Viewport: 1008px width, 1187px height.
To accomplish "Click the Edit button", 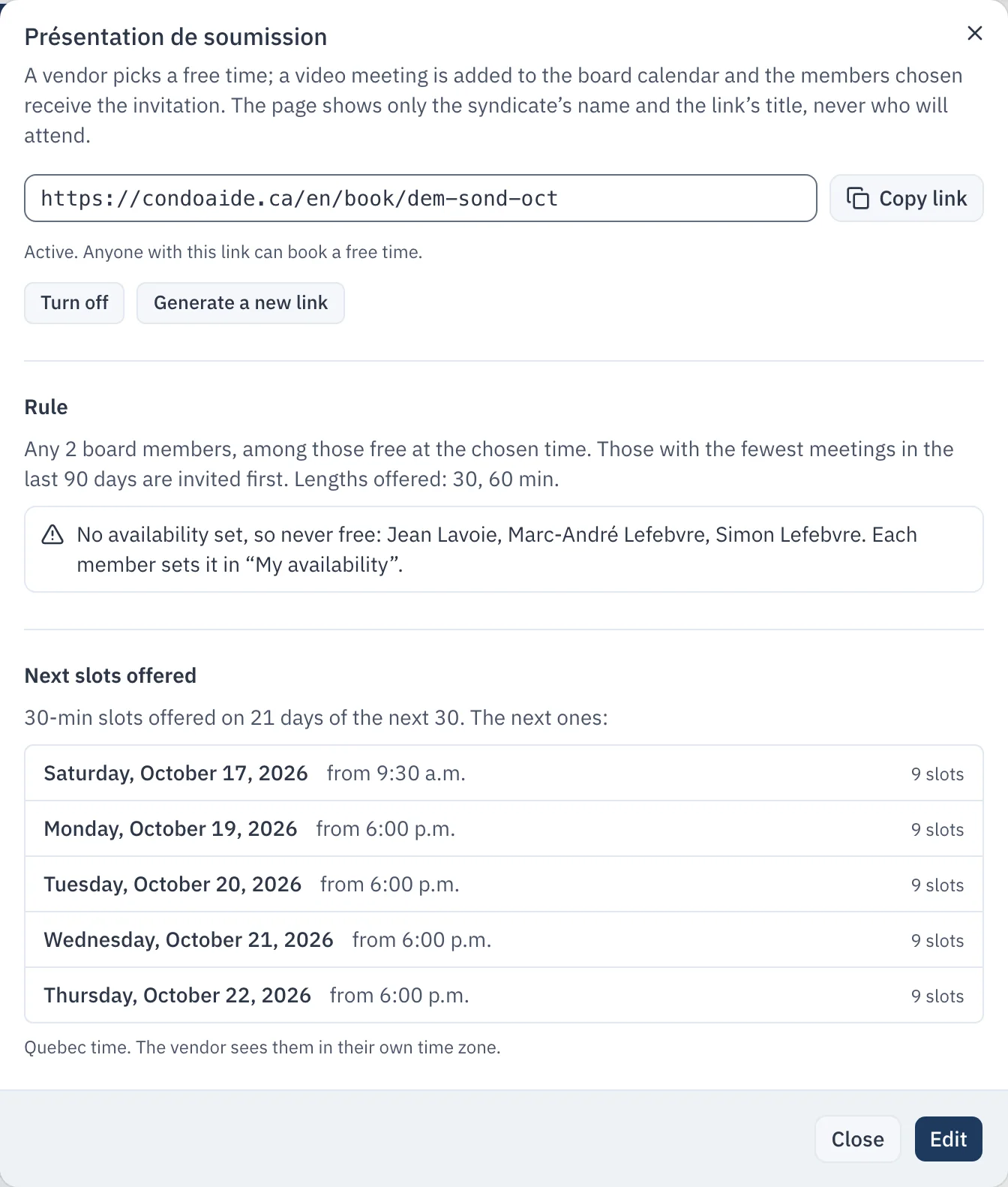I will pyautogui.click(x=948, y=1139).
